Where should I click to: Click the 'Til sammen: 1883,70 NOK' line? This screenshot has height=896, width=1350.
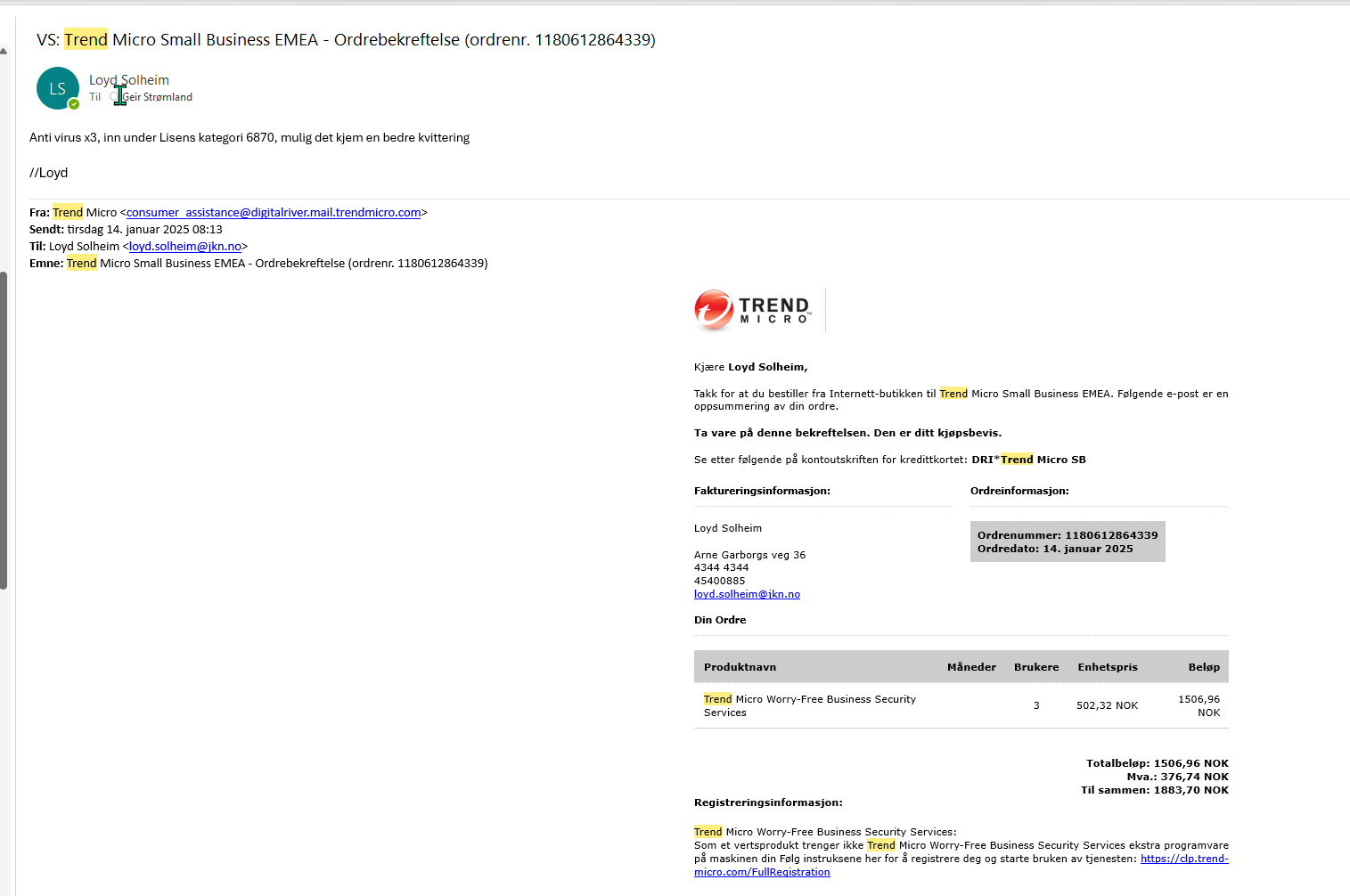click(x=1155, y=790)
